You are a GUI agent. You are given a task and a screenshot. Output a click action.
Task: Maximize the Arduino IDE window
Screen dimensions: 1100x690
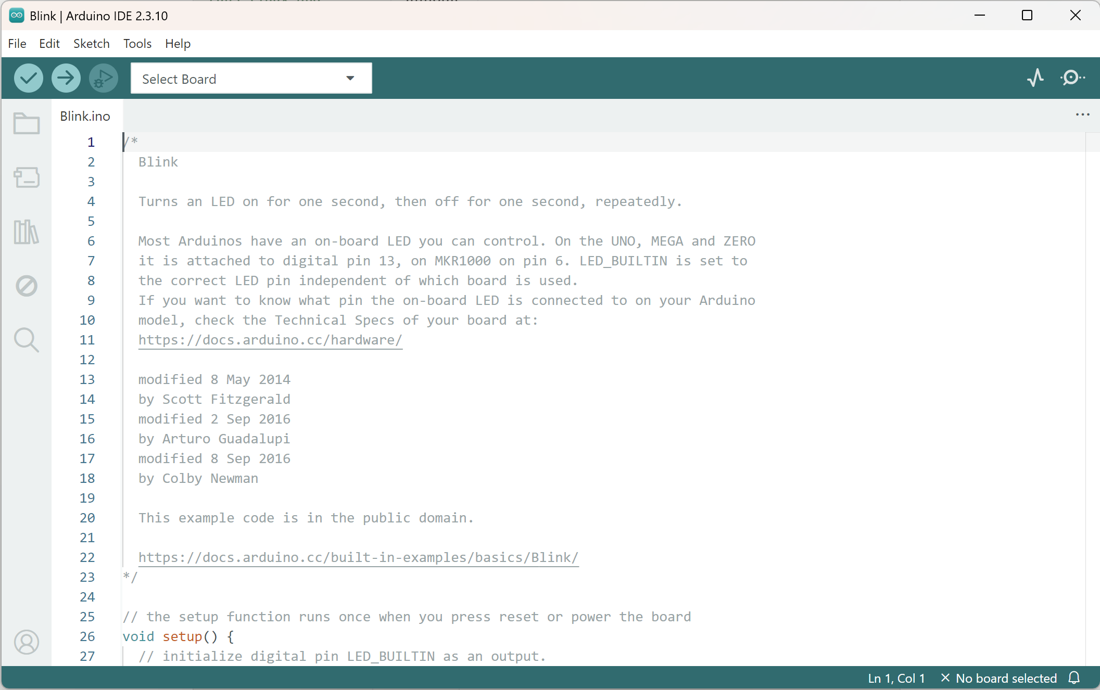click(x=1027, y=15)
